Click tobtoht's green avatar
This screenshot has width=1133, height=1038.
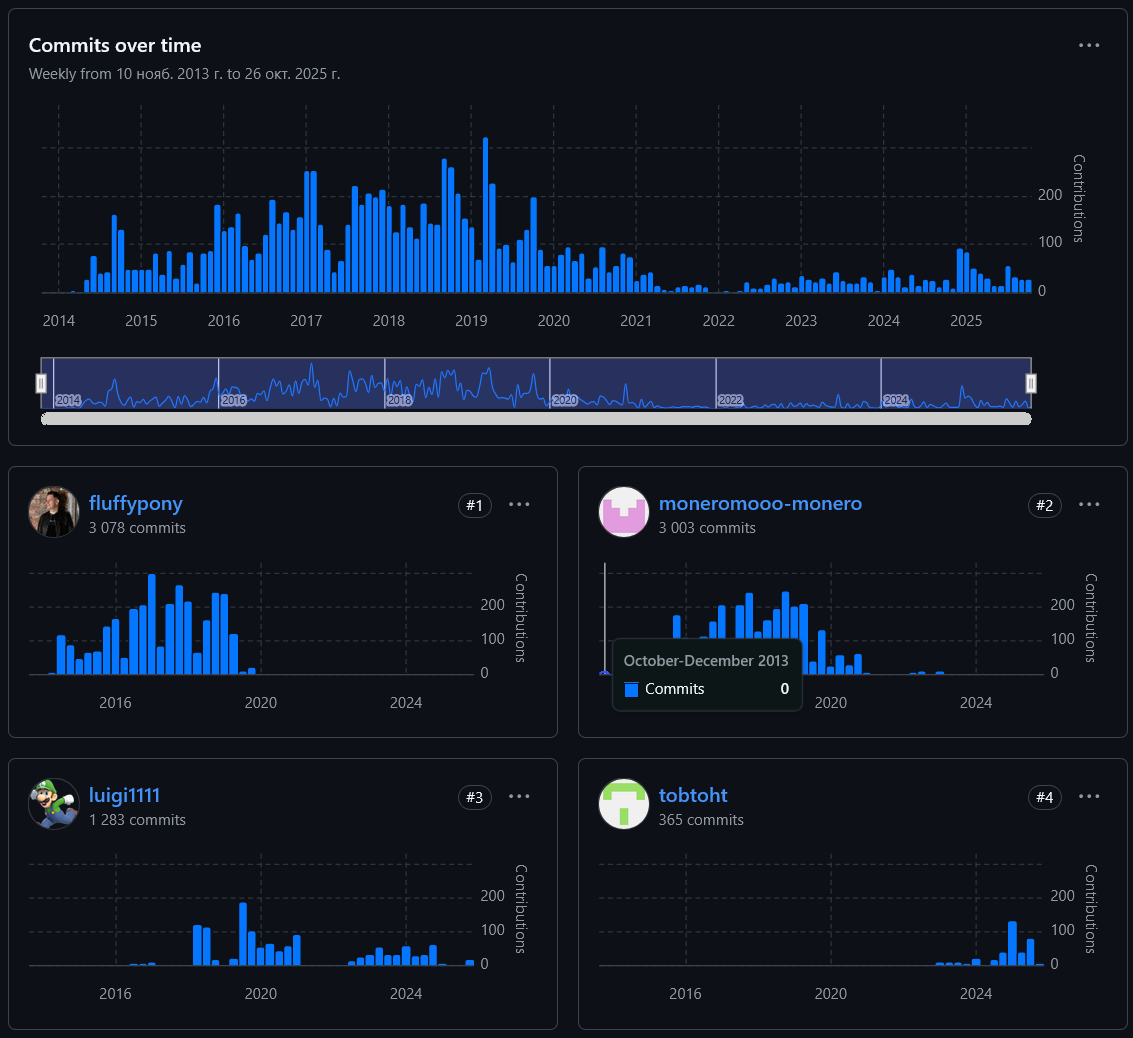click(x=624, y=804)
